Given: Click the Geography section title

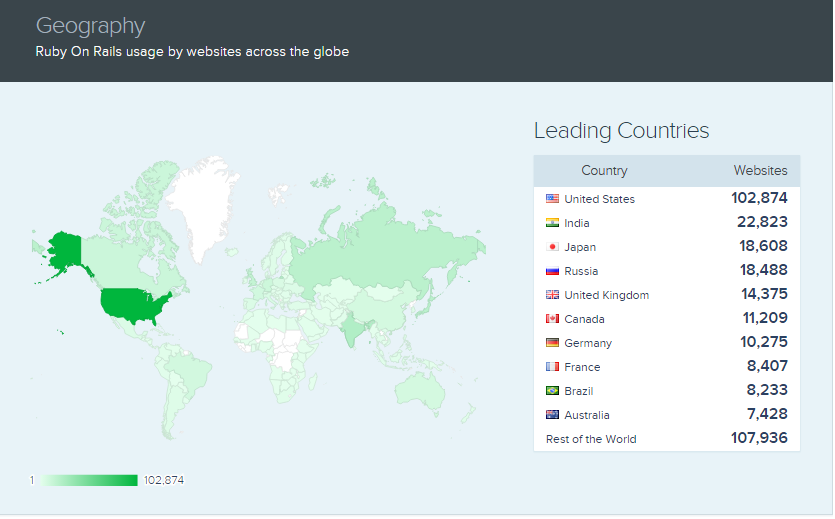Looking at the screenshot, I should (91, 26).
